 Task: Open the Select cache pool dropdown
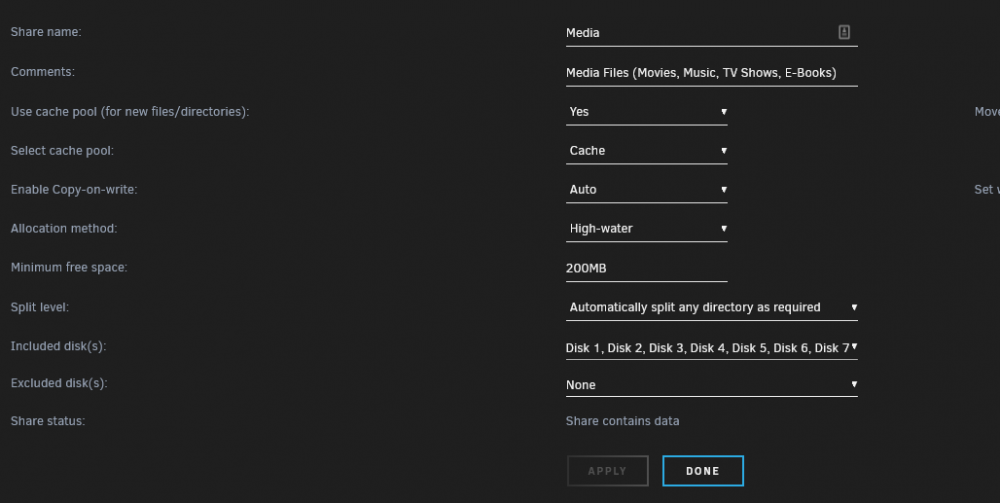[x=646, y=150]
